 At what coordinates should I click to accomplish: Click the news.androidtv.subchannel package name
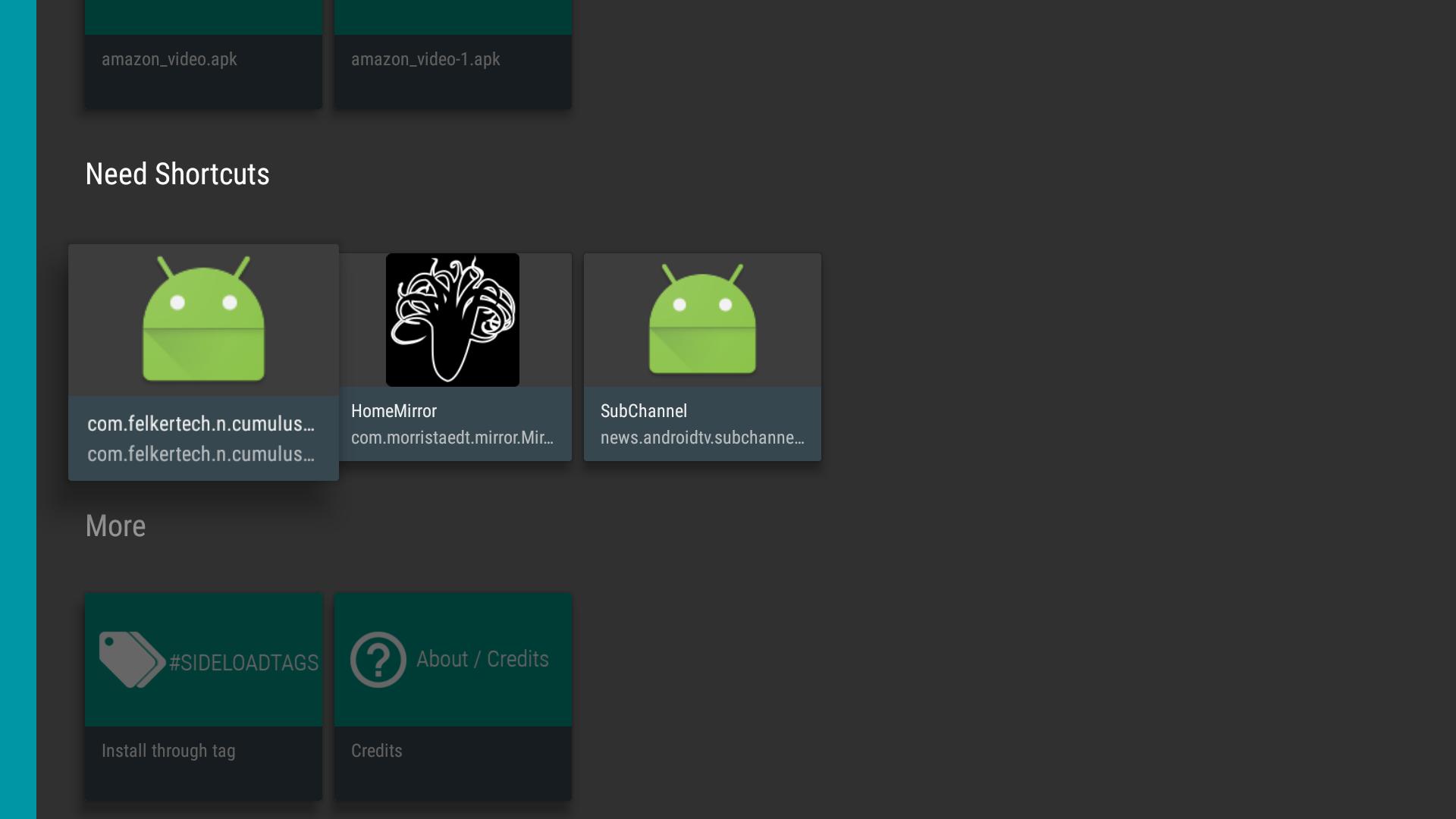pos(702,438)
